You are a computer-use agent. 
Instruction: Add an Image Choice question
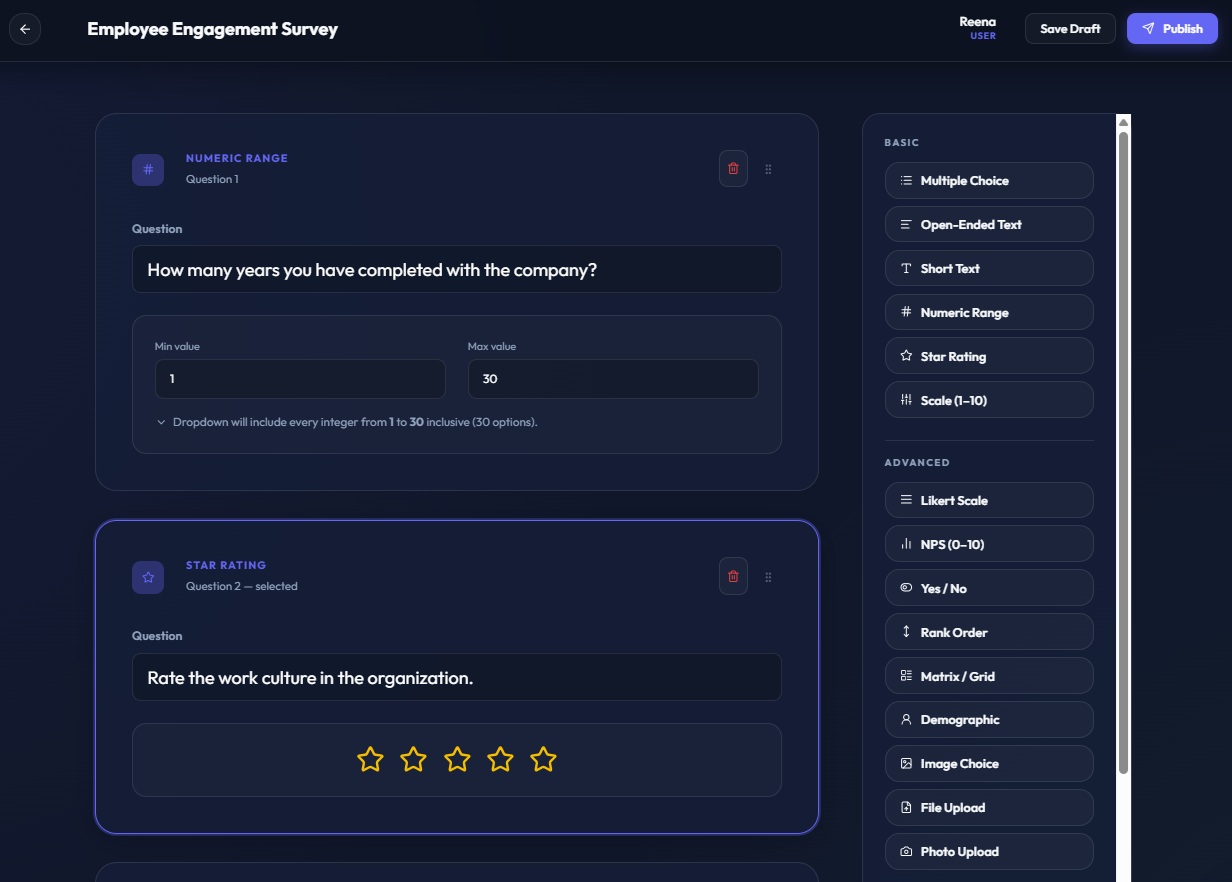tap(989, 763)
